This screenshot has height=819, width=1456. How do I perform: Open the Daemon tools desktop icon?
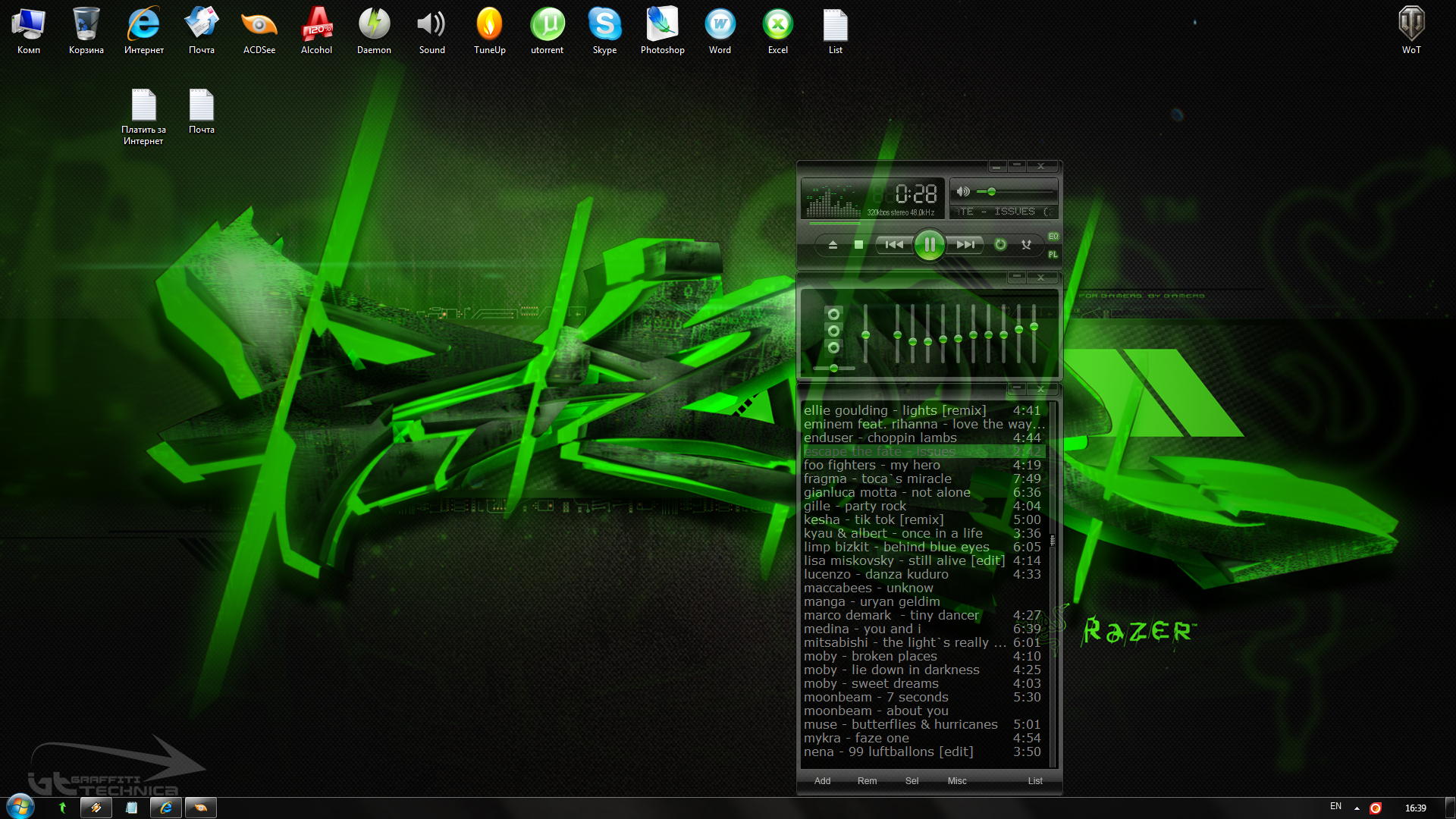[375, 31]
